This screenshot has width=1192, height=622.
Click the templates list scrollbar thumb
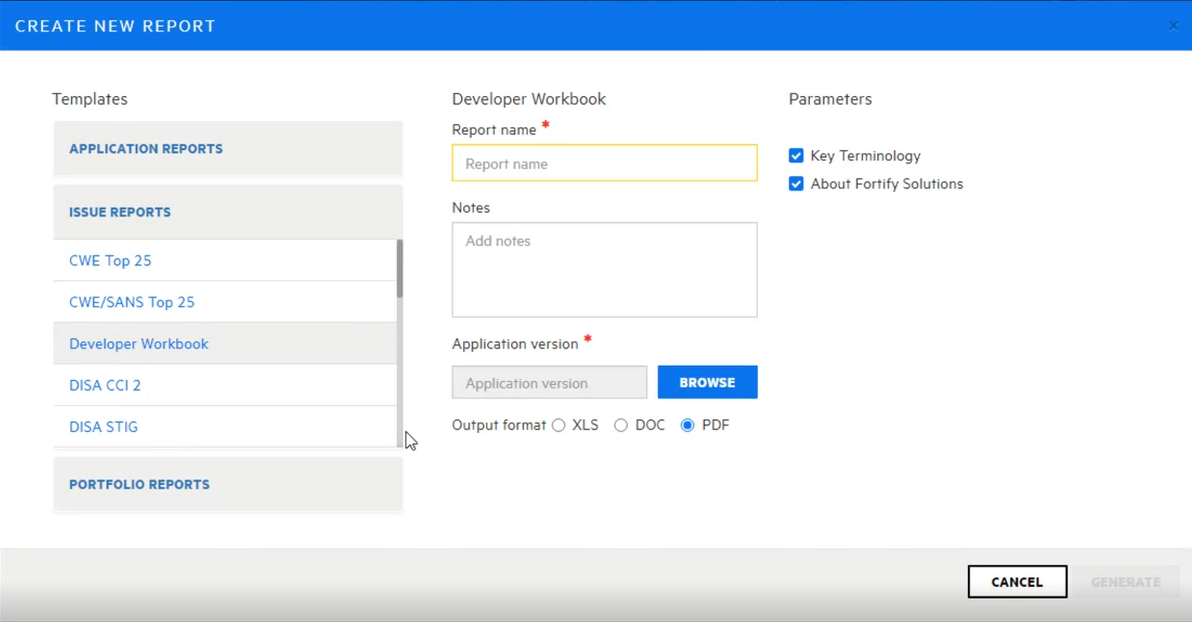[x=400, y=268]
